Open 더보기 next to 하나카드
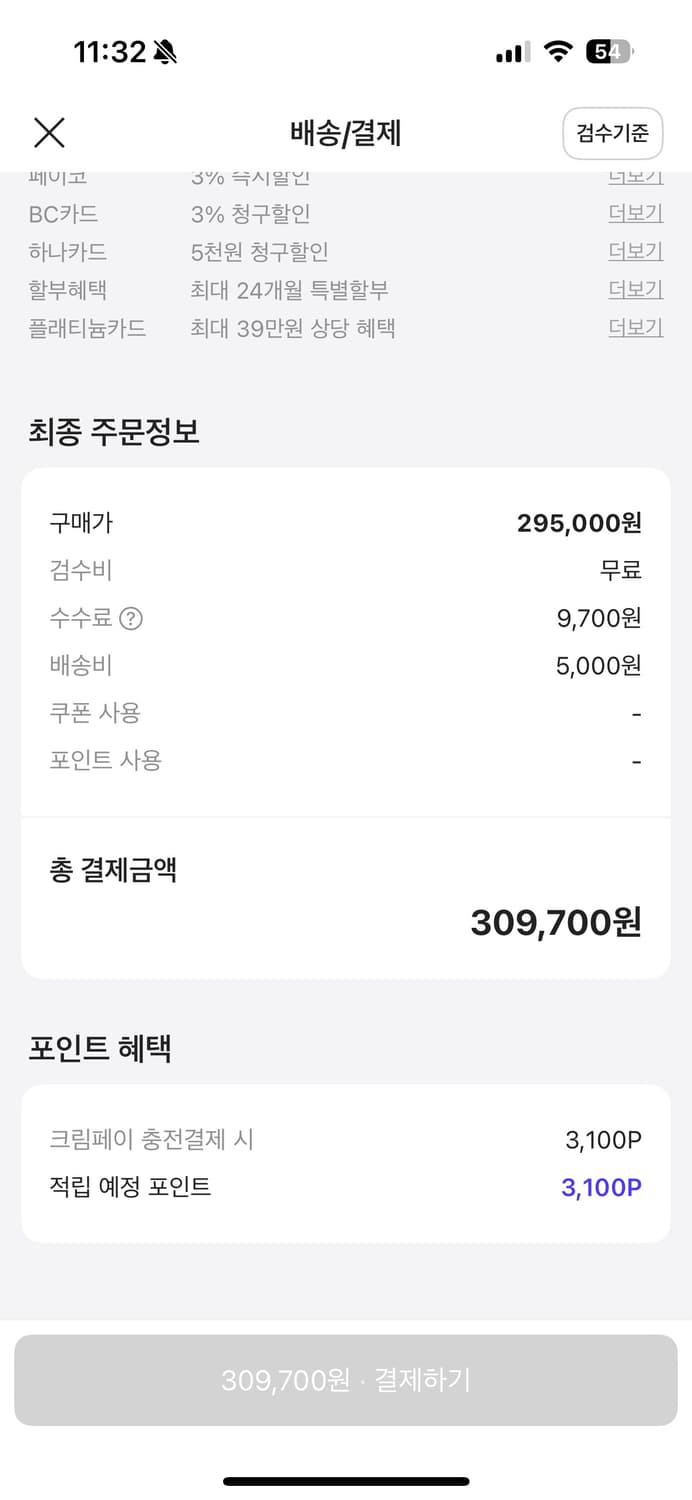This screenshot has height=1500, width=692. point(636,250)
